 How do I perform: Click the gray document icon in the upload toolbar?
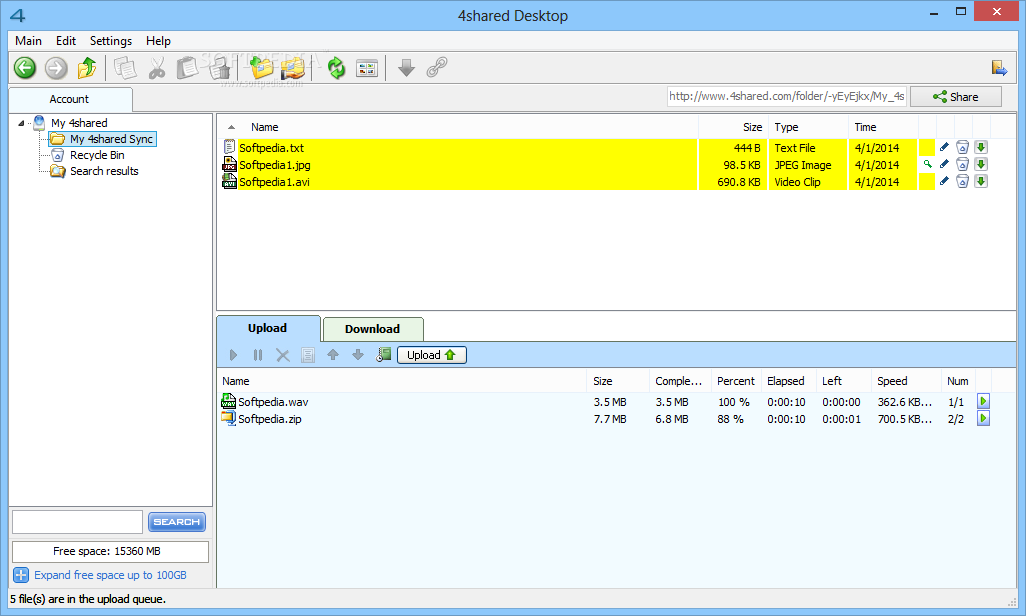tap(308, 355)
